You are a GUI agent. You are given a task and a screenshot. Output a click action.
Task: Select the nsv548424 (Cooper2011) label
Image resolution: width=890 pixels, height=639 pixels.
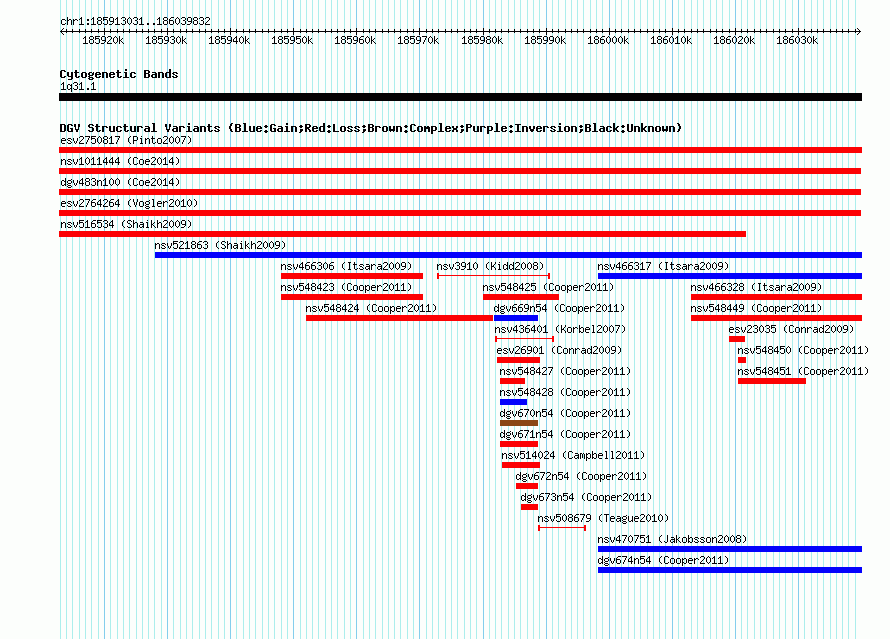(x=371, y=308)
